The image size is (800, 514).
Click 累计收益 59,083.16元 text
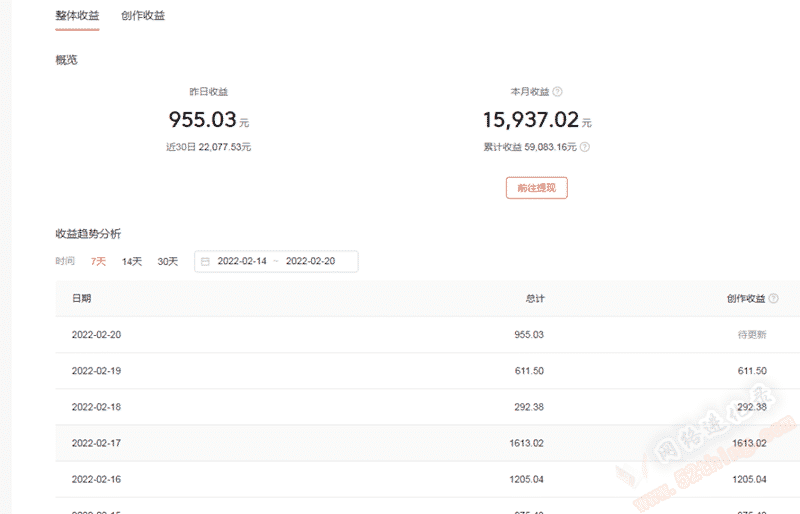click(530, 147)
